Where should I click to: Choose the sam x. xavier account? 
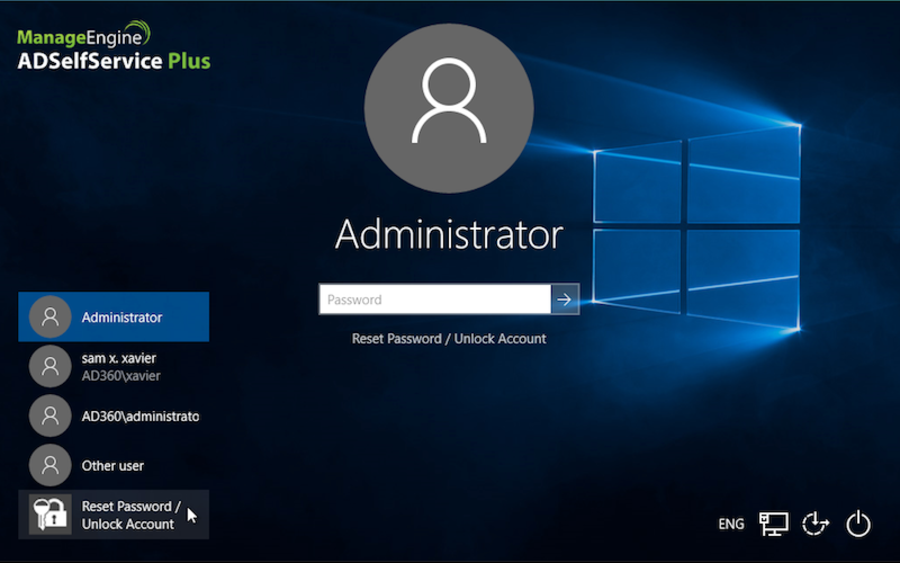click(114, 366)
